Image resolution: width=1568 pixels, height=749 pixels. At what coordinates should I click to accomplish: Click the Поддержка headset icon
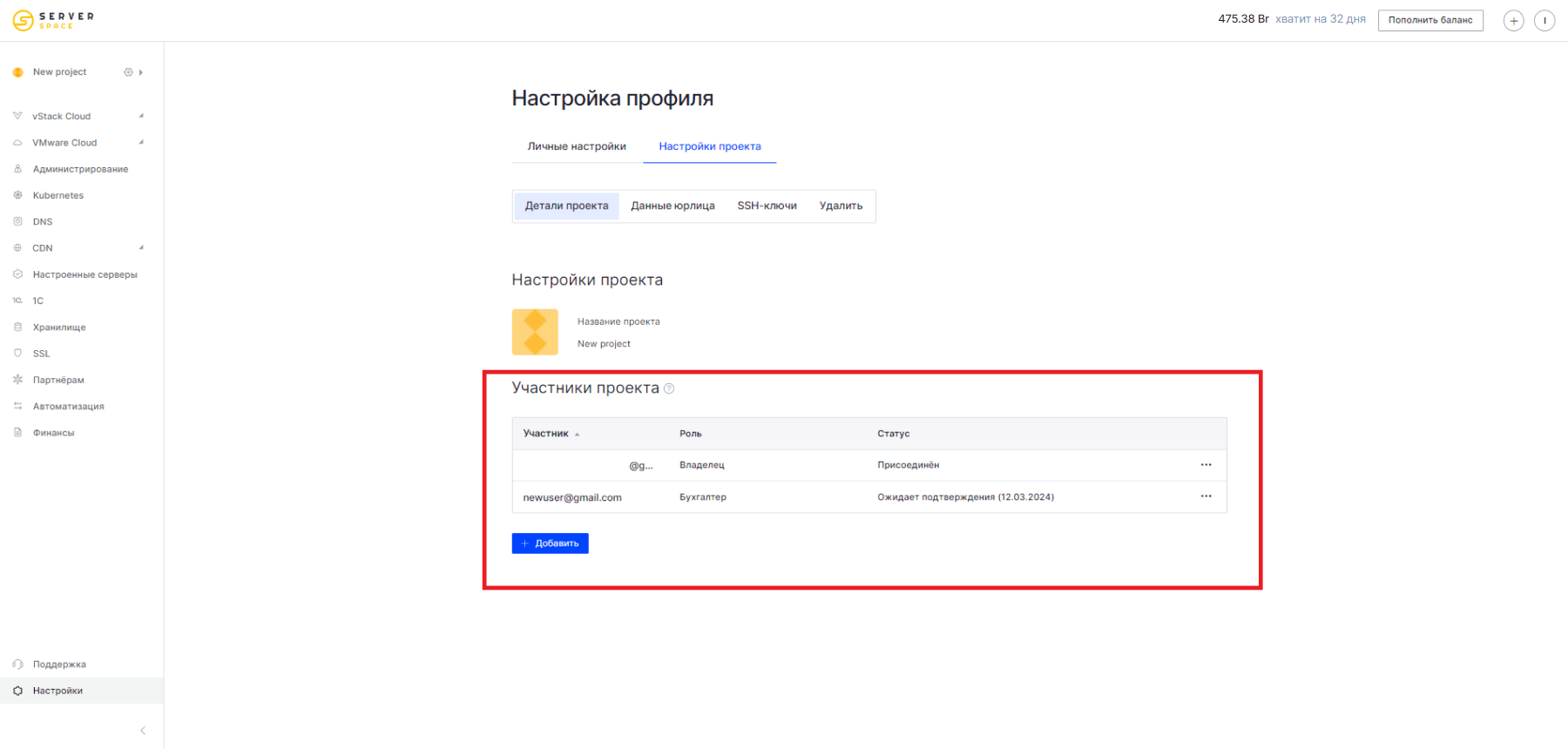pyautogui.click(x=17, y=664)
